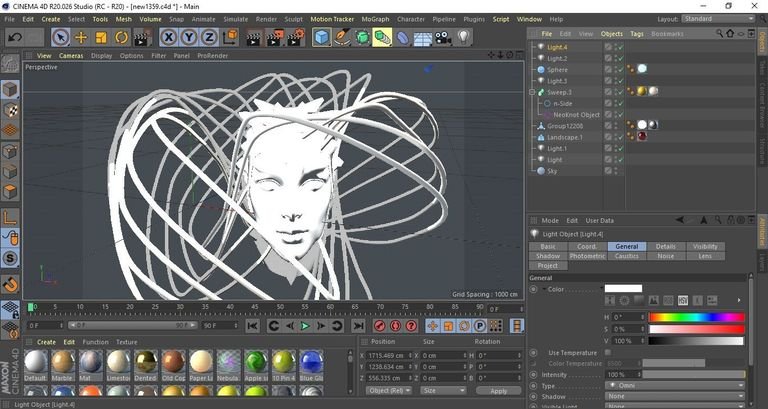768x409 pixels.
Task: Switch to Coord. tab
Action: [x=587, y=246]
